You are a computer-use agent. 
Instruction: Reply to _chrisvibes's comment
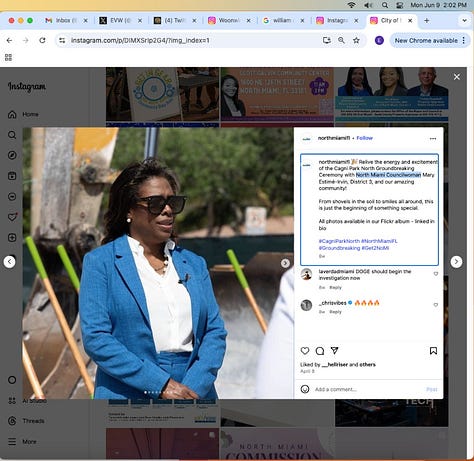pos(335,312)
